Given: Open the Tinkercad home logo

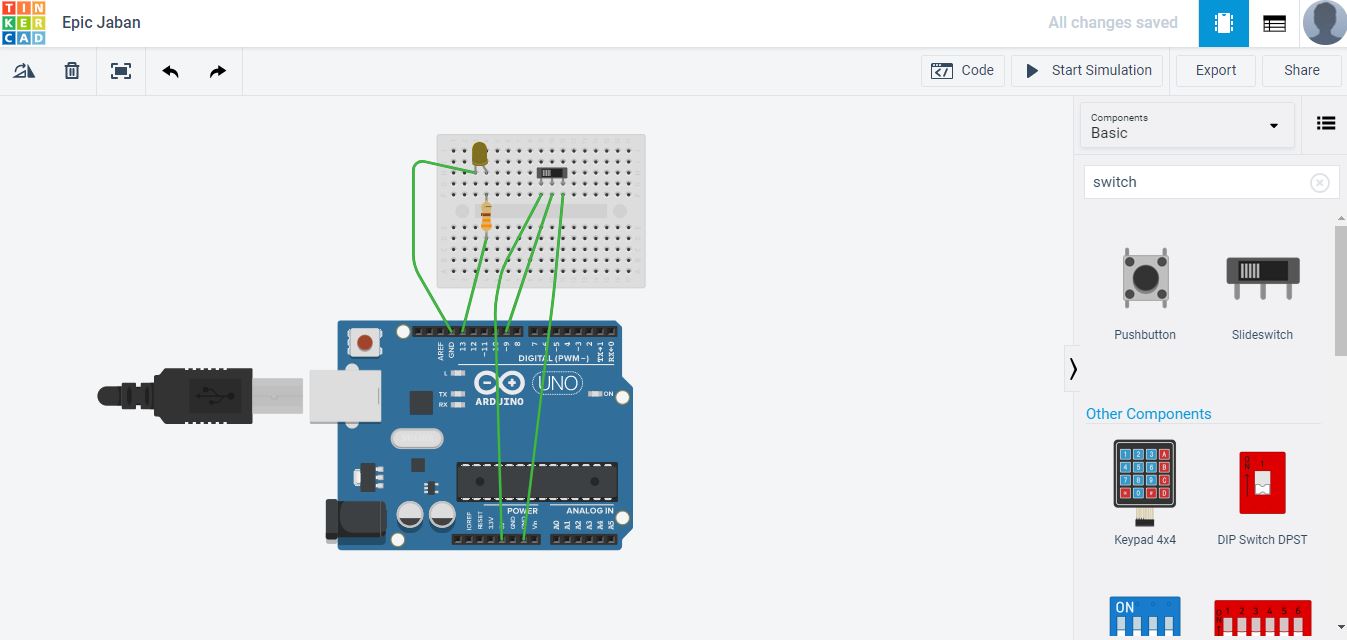Looking at the screenshot, I should (23, 23).
